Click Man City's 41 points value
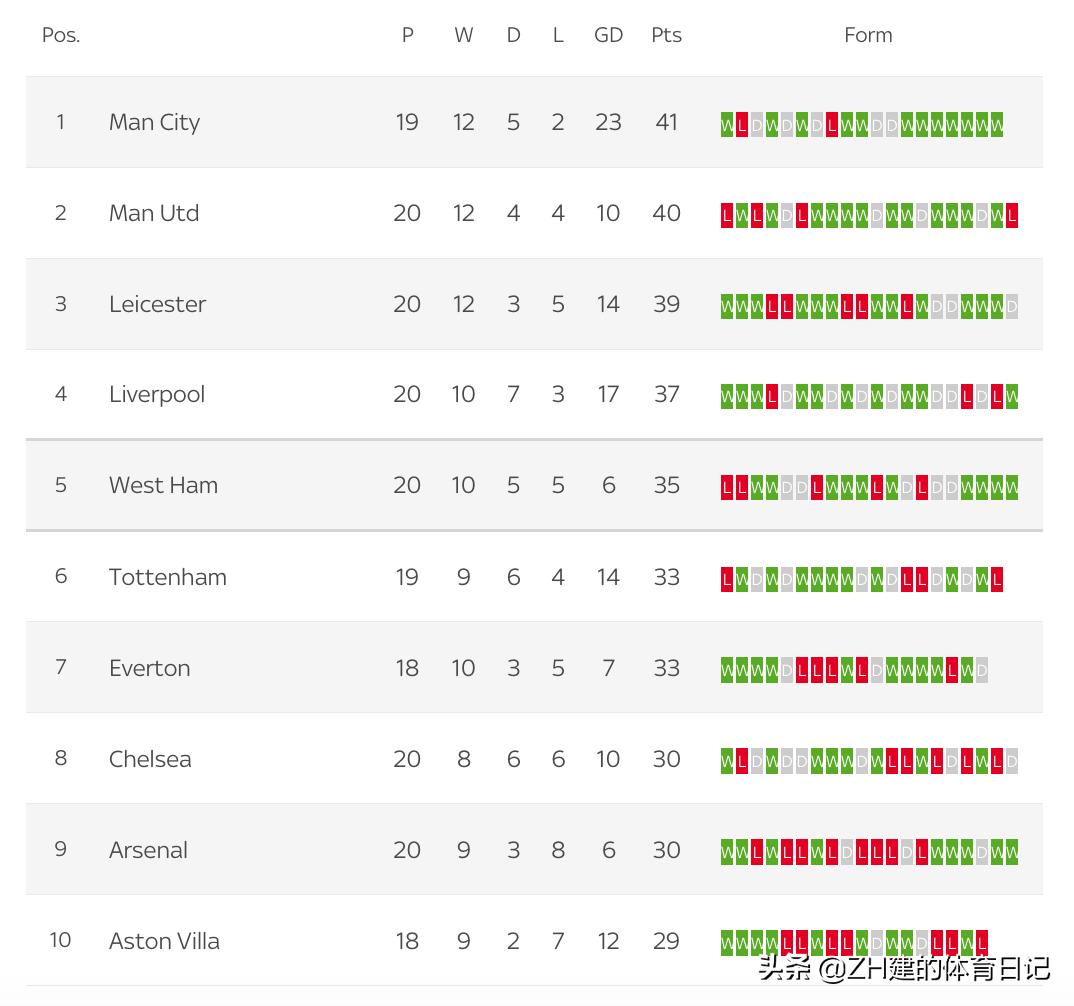The height and width of the screenshot is (1006, 1074). point(666,122)
